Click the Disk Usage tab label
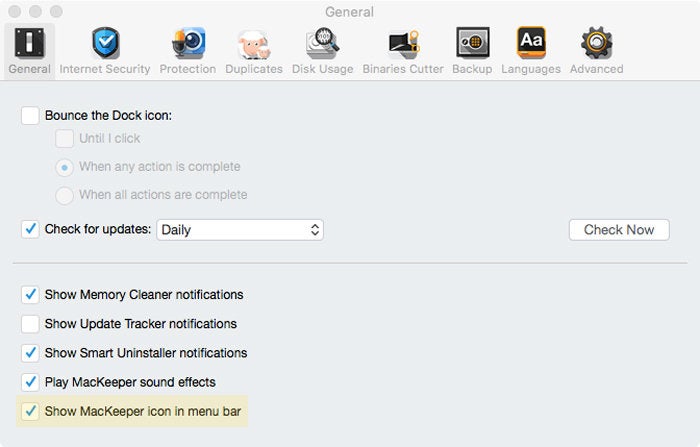Viewport: 700px width, 447px height. click(322, 69)
